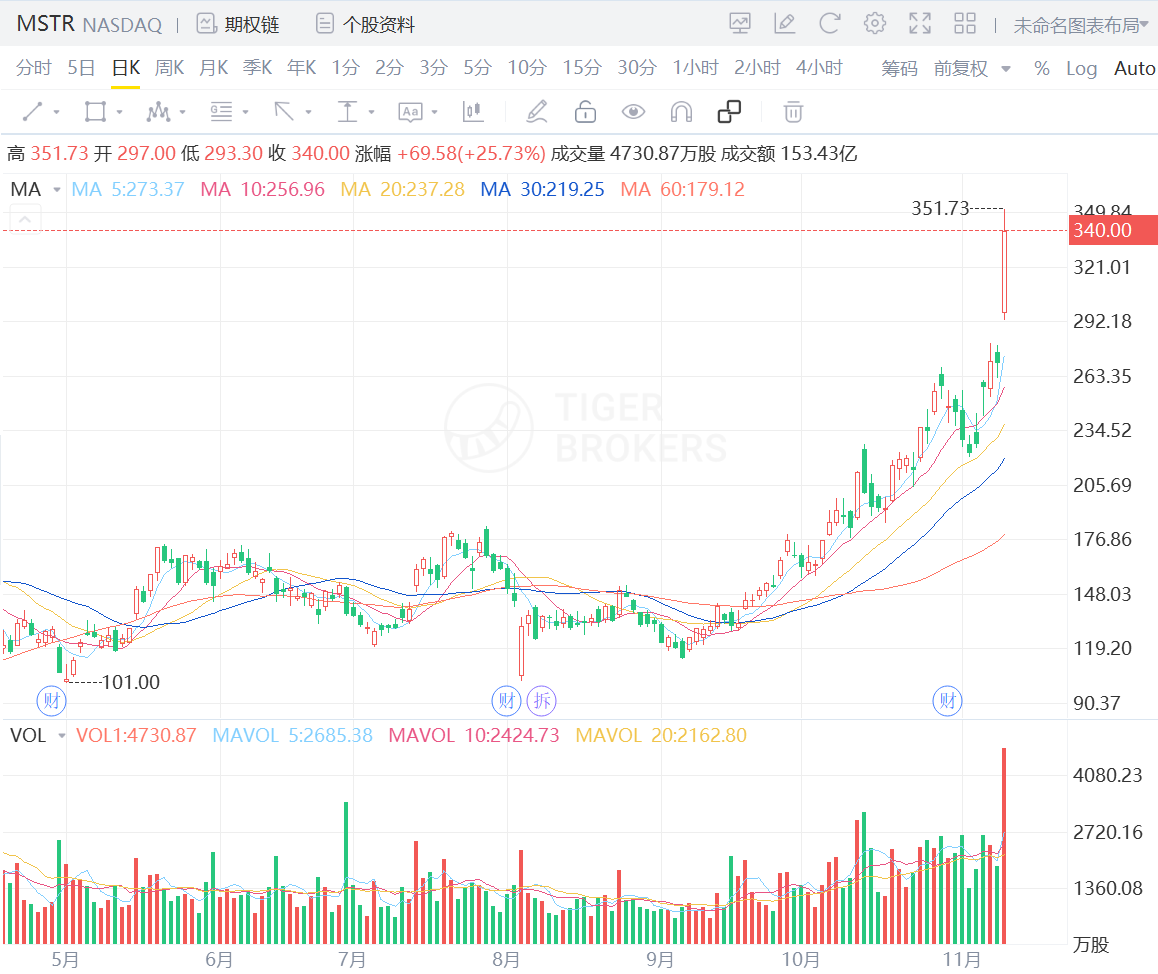The width and height of the screenshot is (1158, 974).
Task: Switch to 5日 chart tab
Action: pyautogui.click(x=81, y=68)
